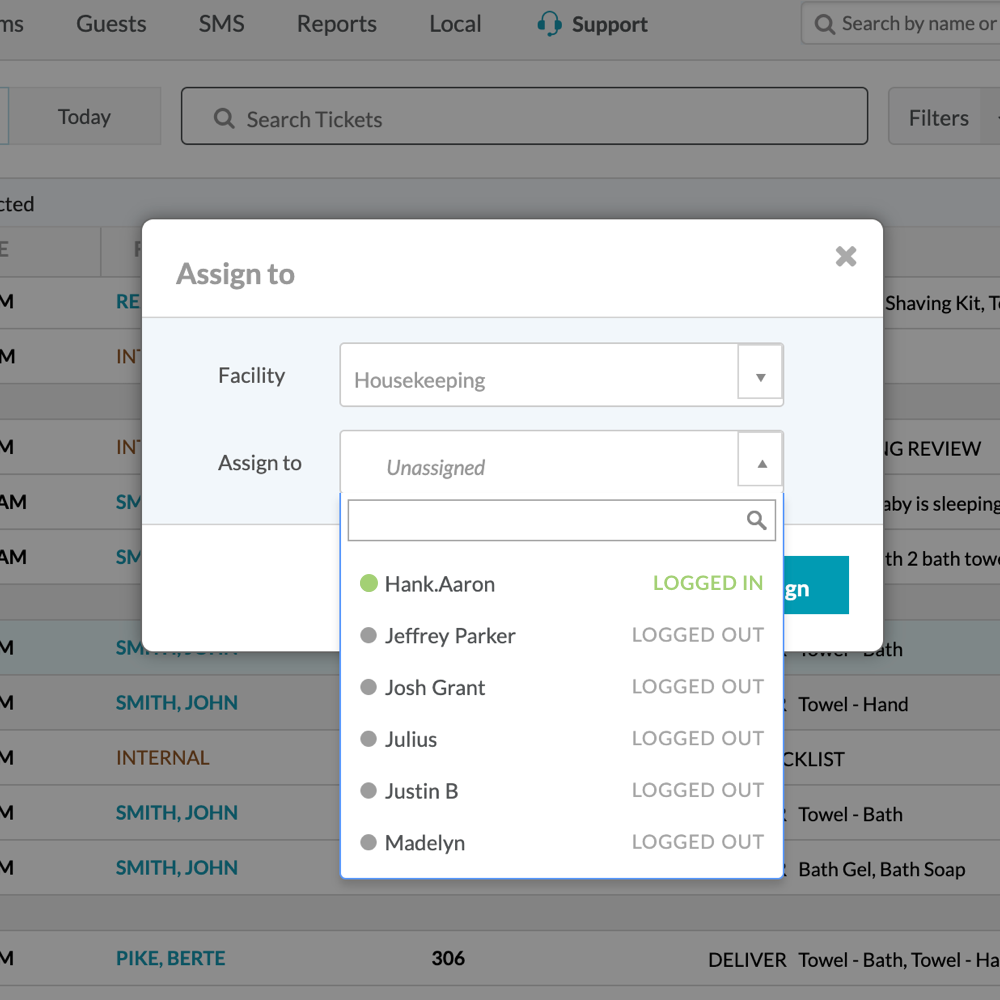Open the Facility dropdown arrow

[760, 376]
